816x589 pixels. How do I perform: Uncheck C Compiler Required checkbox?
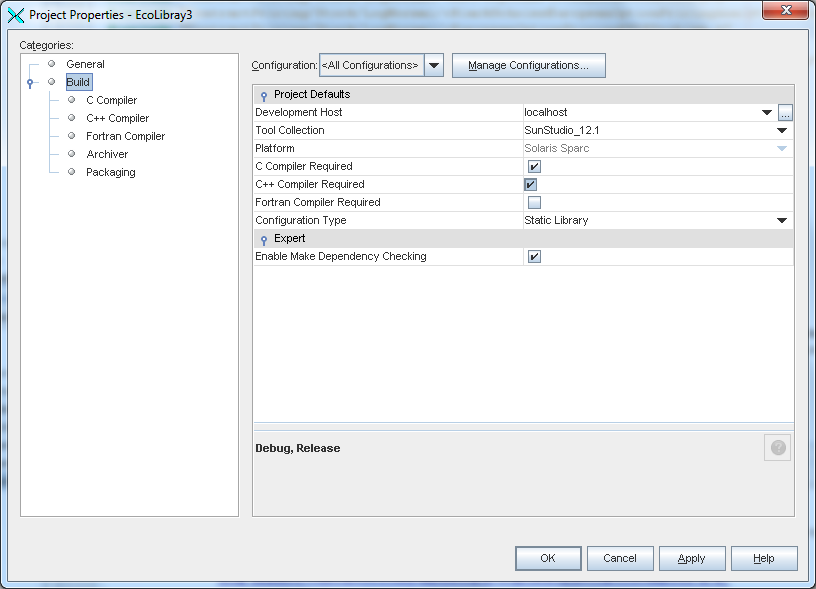(534, 167)
